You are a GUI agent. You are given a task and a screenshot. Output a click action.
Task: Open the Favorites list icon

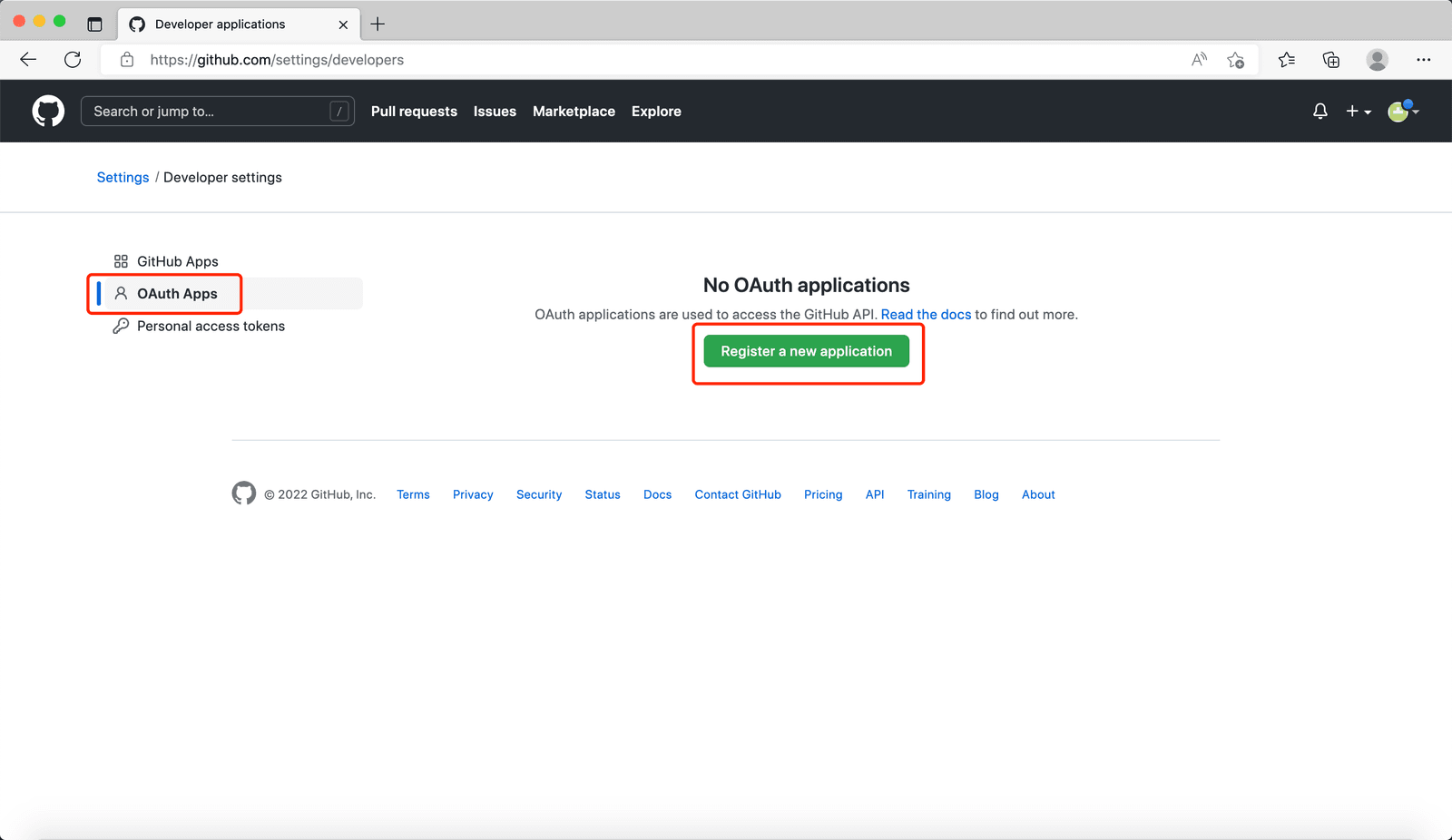[x=1287, y=60]
